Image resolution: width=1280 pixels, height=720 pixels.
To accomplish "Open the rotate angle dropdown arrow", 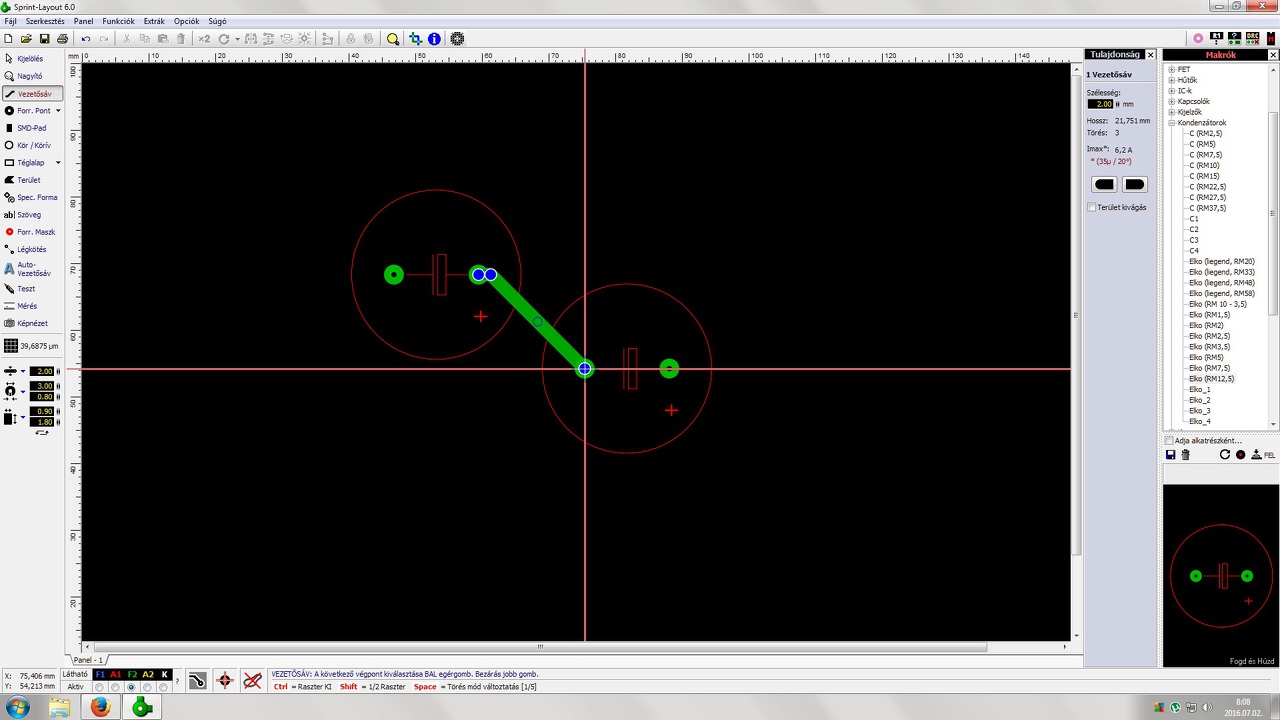I will pos(237,39).
